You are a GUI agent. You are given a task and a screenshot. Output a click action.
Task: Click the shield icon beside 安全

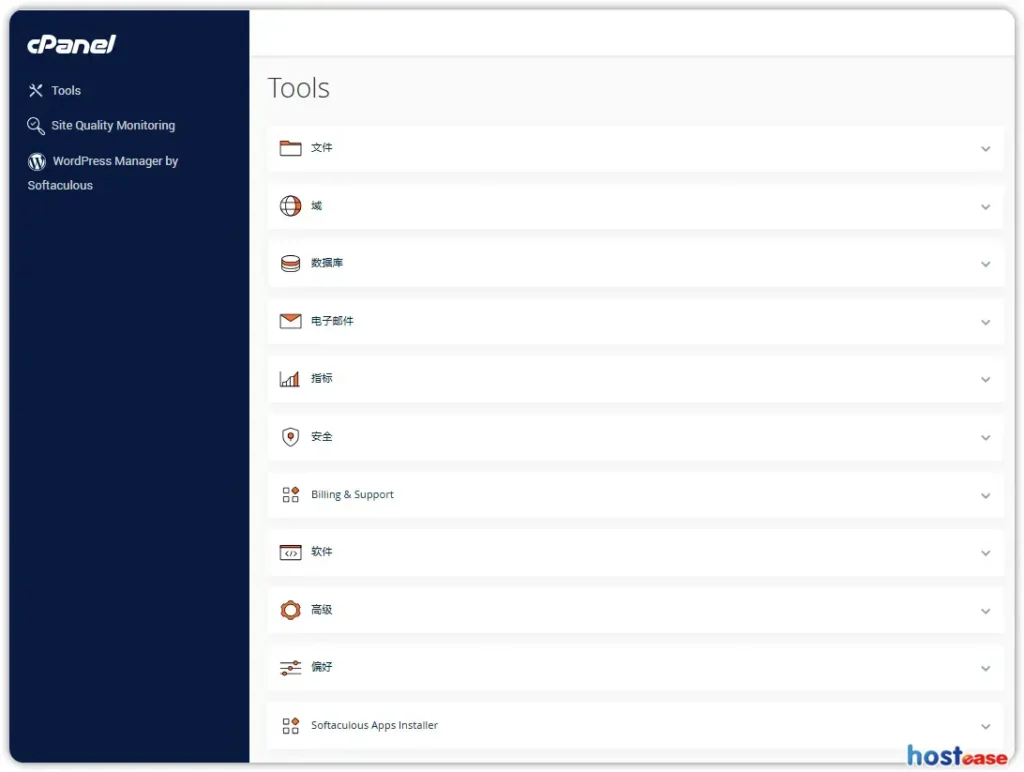(x=290, y=437)
